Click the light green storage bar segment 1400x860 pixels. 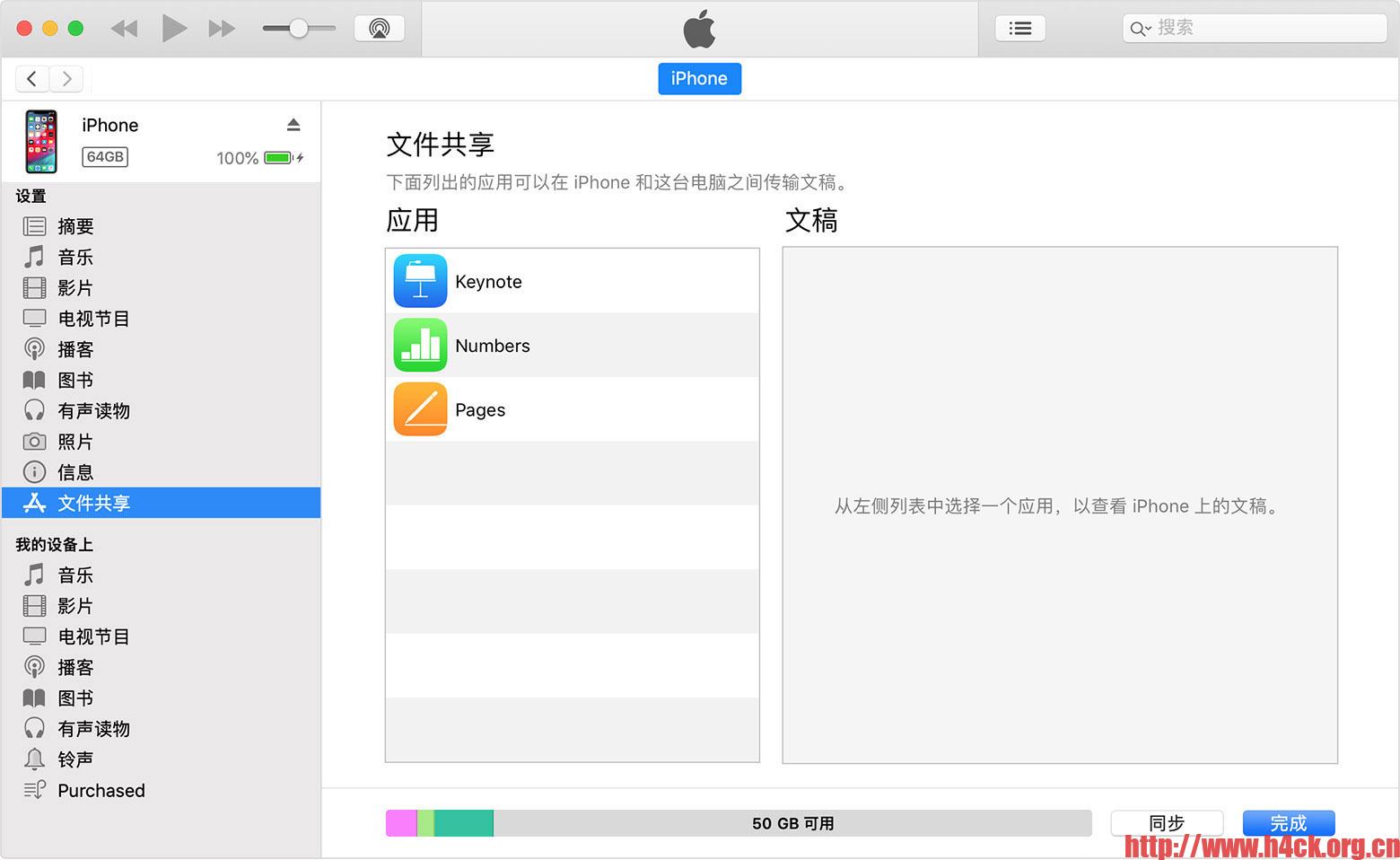426,823
